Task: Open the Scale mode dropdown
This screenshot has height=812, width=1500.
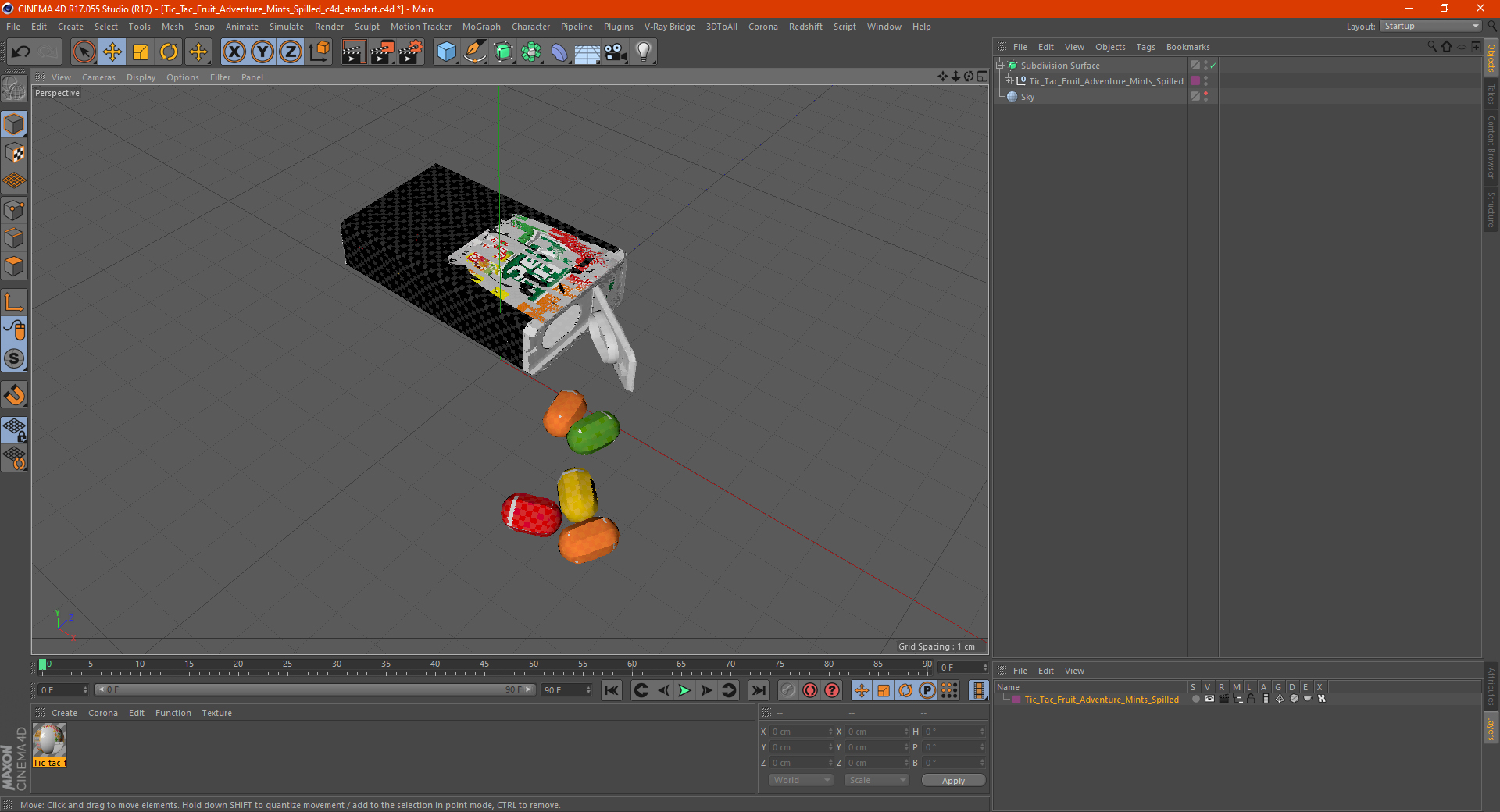Action: tap(877, 780)
